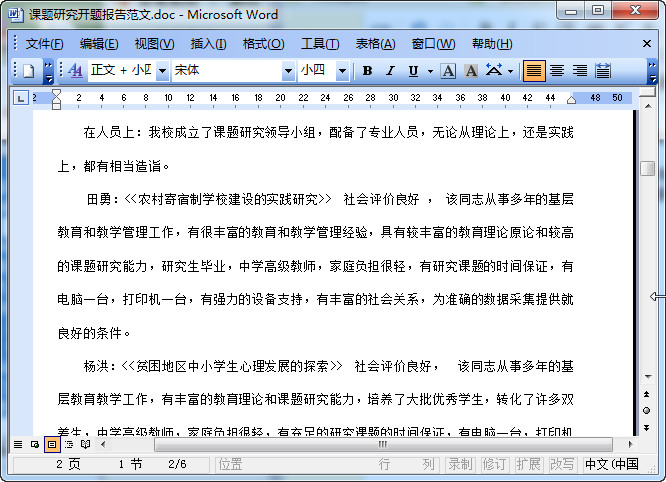Viewport: 666px width, 482px height.
Task: Toggle 扩展 selection mode in status bar
Action: click(528, 464)
